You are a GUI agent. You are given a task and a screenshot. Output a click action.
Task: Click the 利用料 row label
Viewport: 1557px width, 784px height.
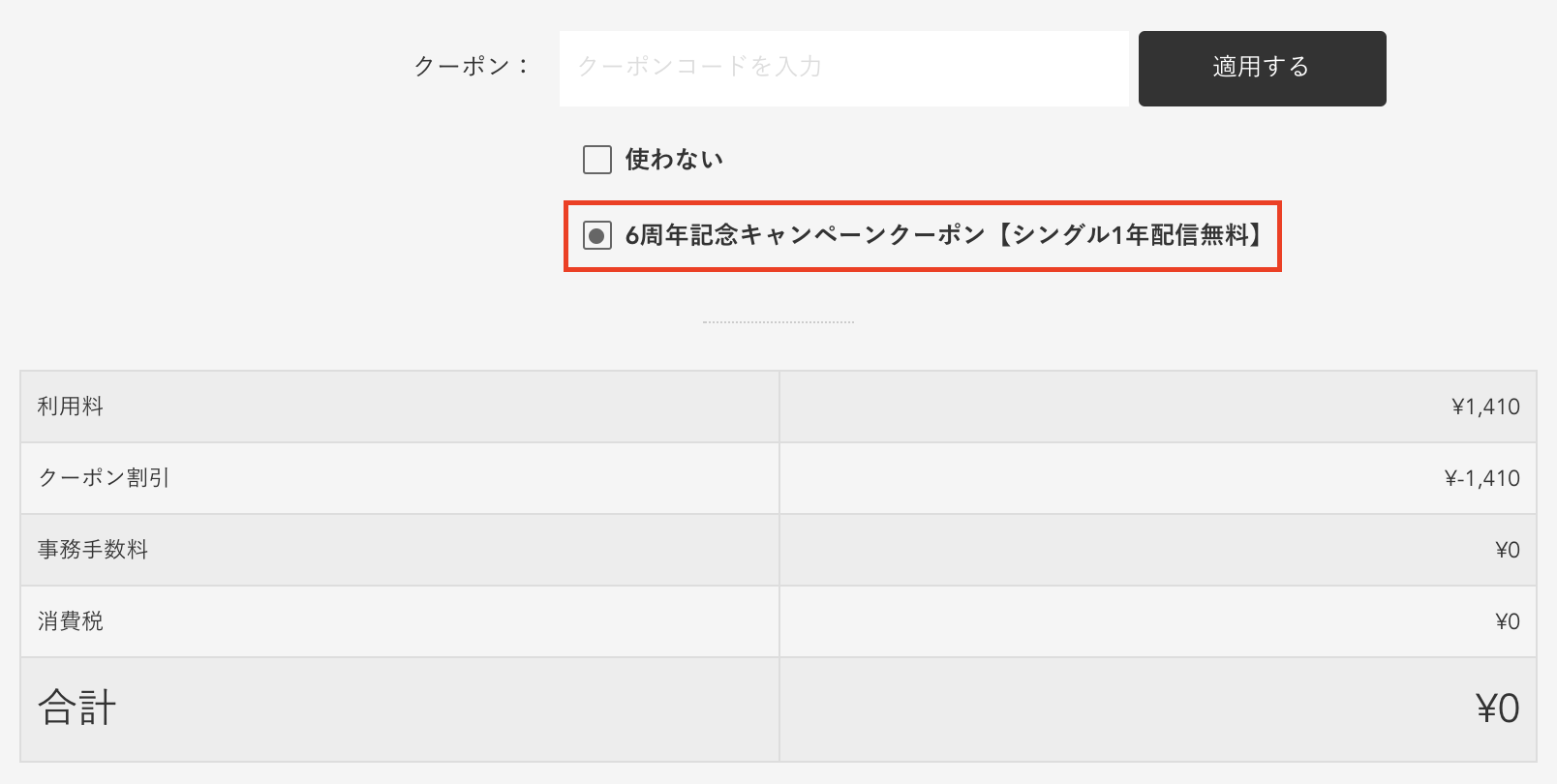point(71,407)
